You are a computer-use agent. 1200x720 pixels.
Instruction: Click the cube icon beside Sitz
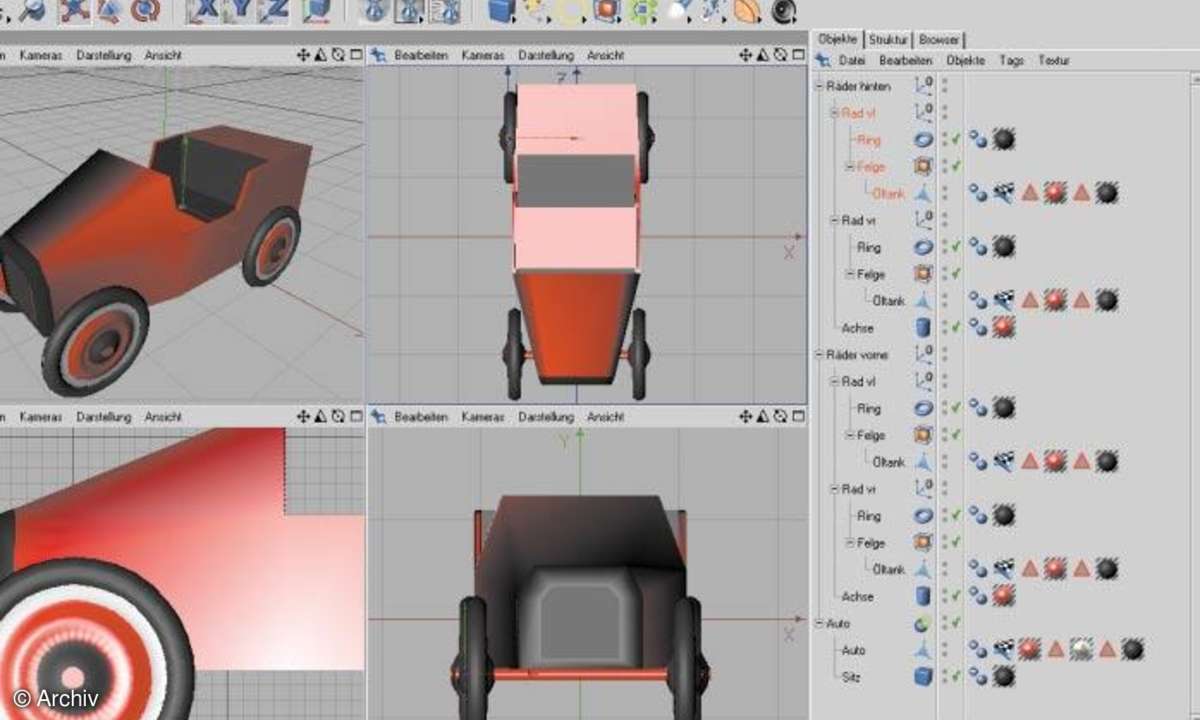coord(923,677)
